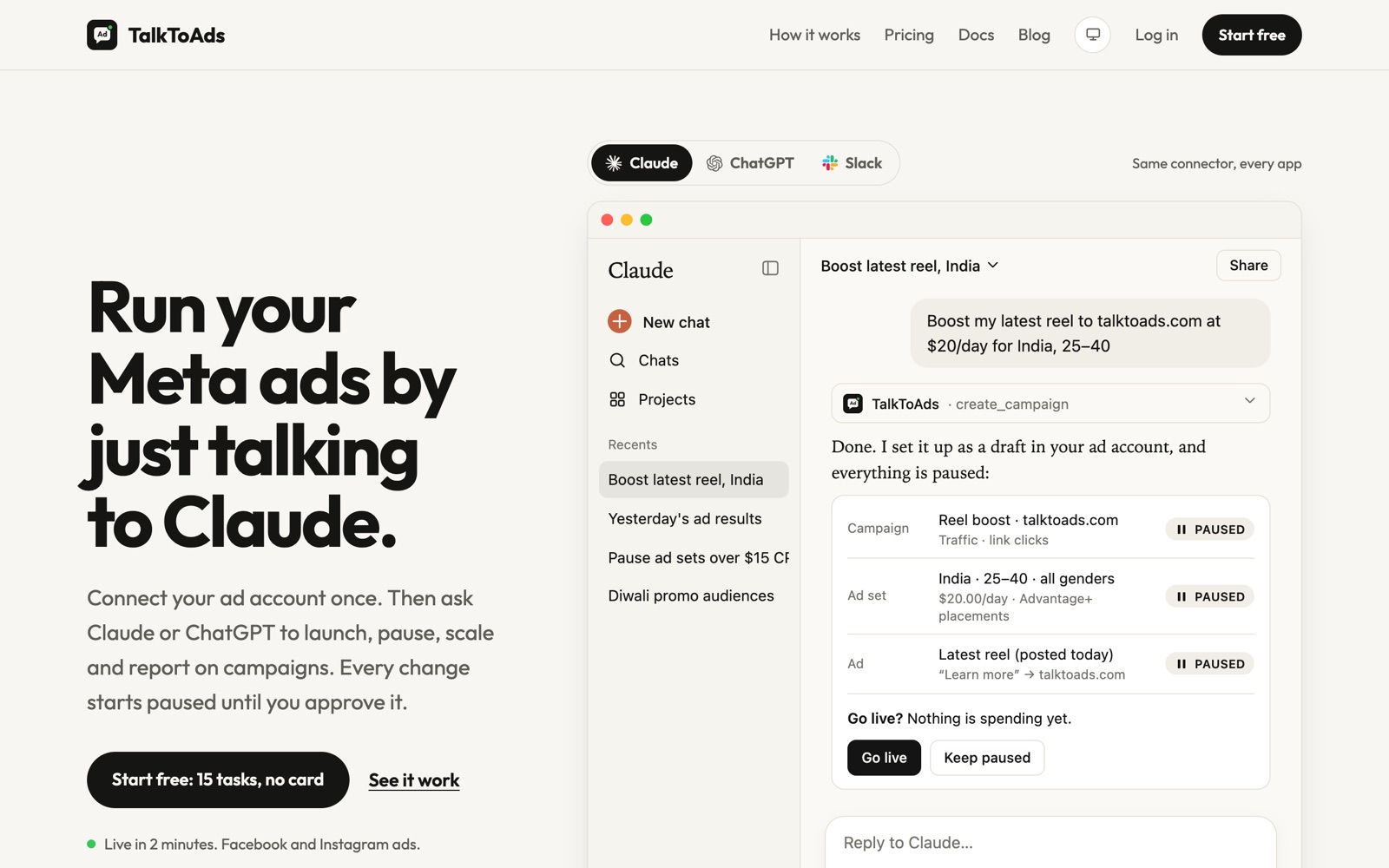1389x868 pixels.
Task: Open Projects via the grid icon
Action: click(617, 399)
